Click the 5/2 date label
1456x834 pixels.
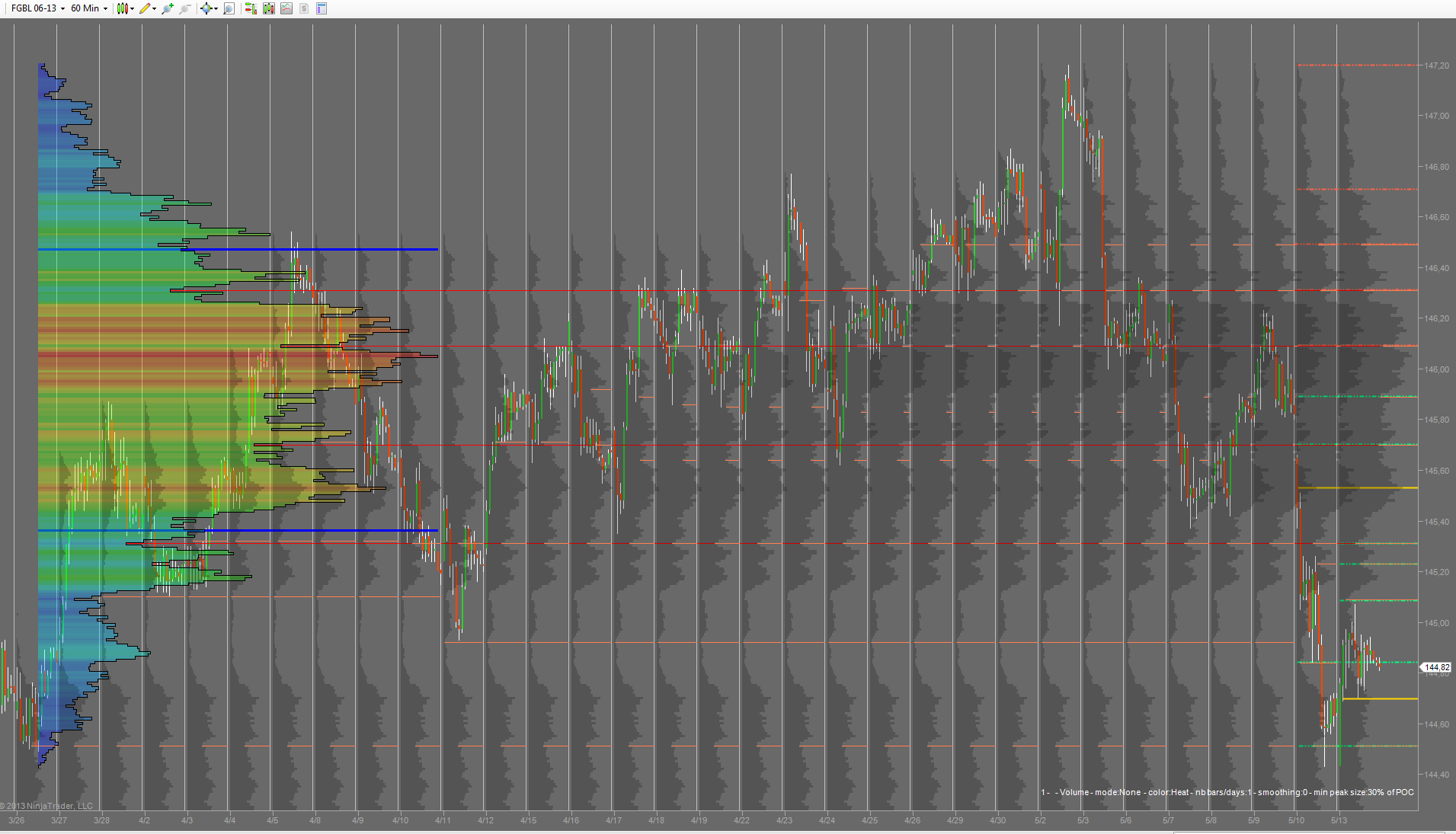pyautogui.click(x=1041, y=820)
